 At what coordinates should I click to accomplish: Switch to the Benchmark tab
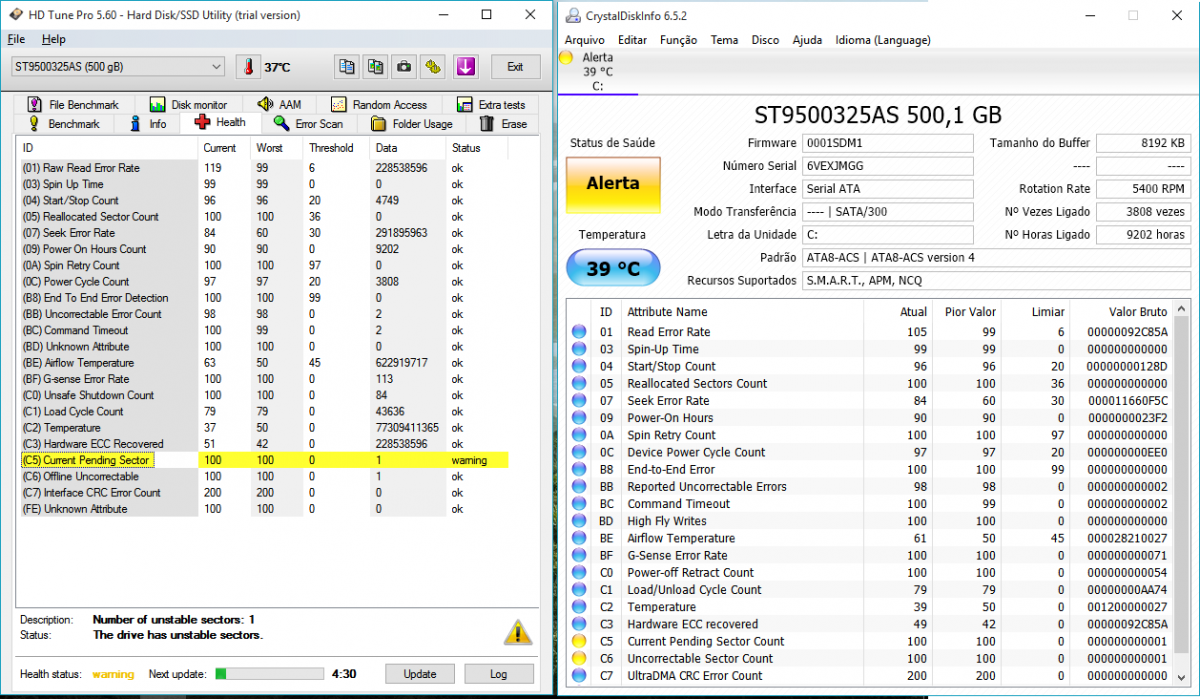(x=64, y=124)
